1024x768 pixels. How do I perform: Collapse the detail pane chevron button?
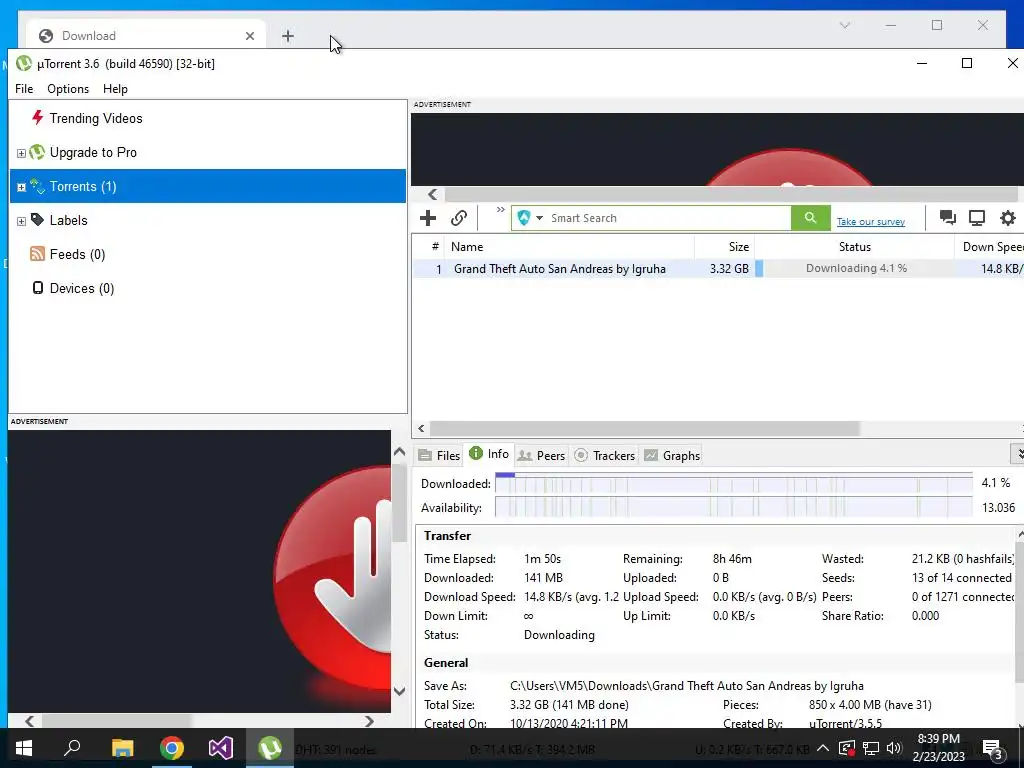(x=1017, y=453)
